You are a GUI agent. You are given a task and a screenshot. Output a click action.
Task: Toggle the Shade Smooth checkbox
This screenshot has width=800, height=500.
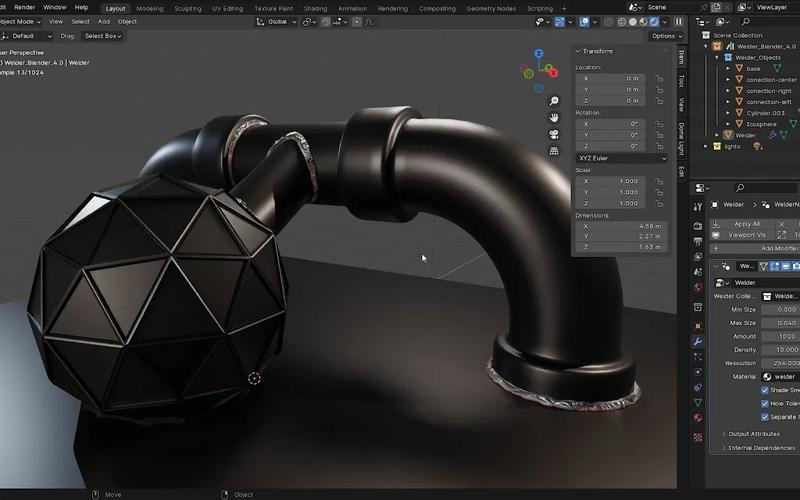click(x=765, y=390)
